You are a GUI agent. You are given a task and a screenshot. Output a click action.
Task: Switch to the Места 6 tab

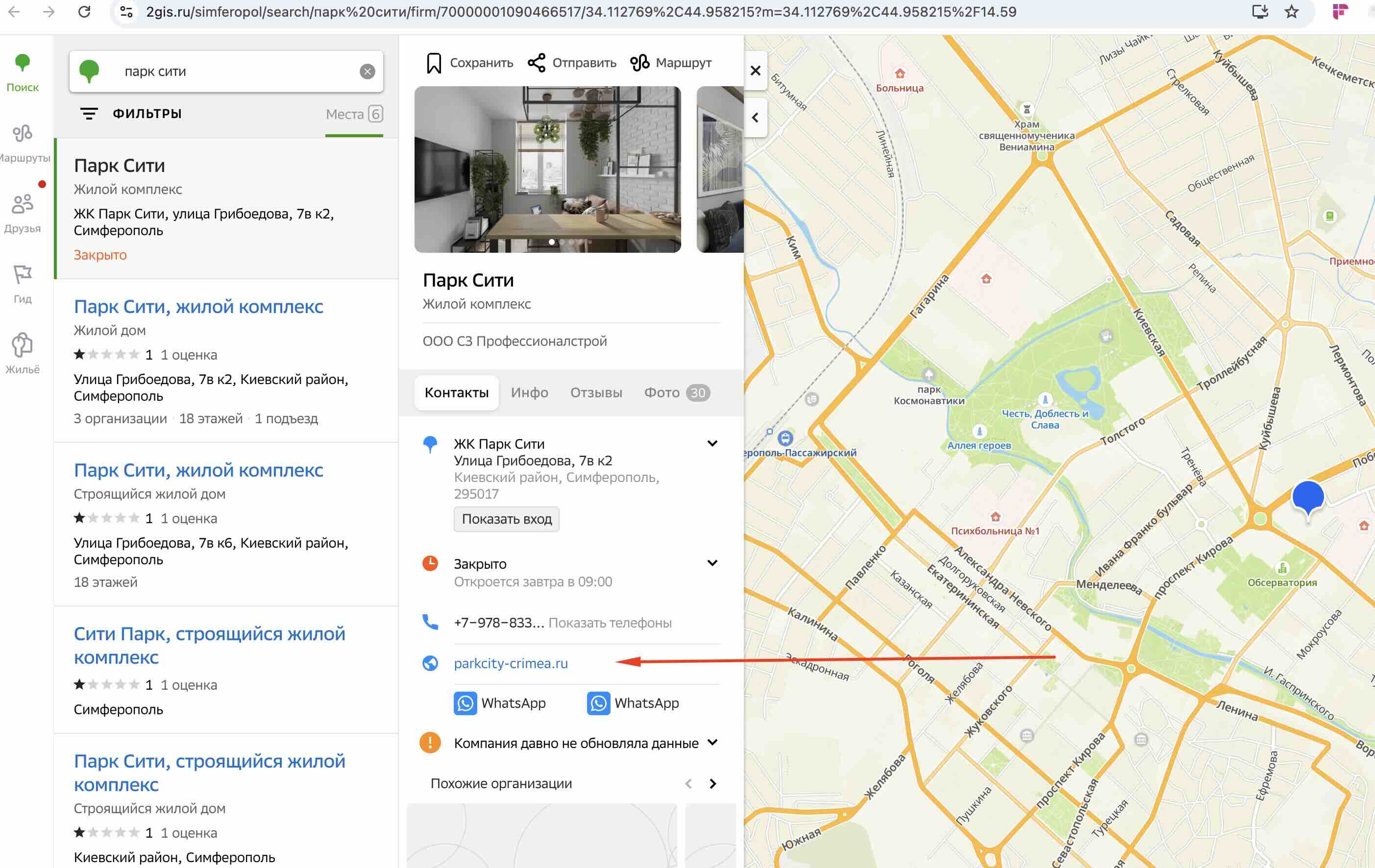click(354, 114)
